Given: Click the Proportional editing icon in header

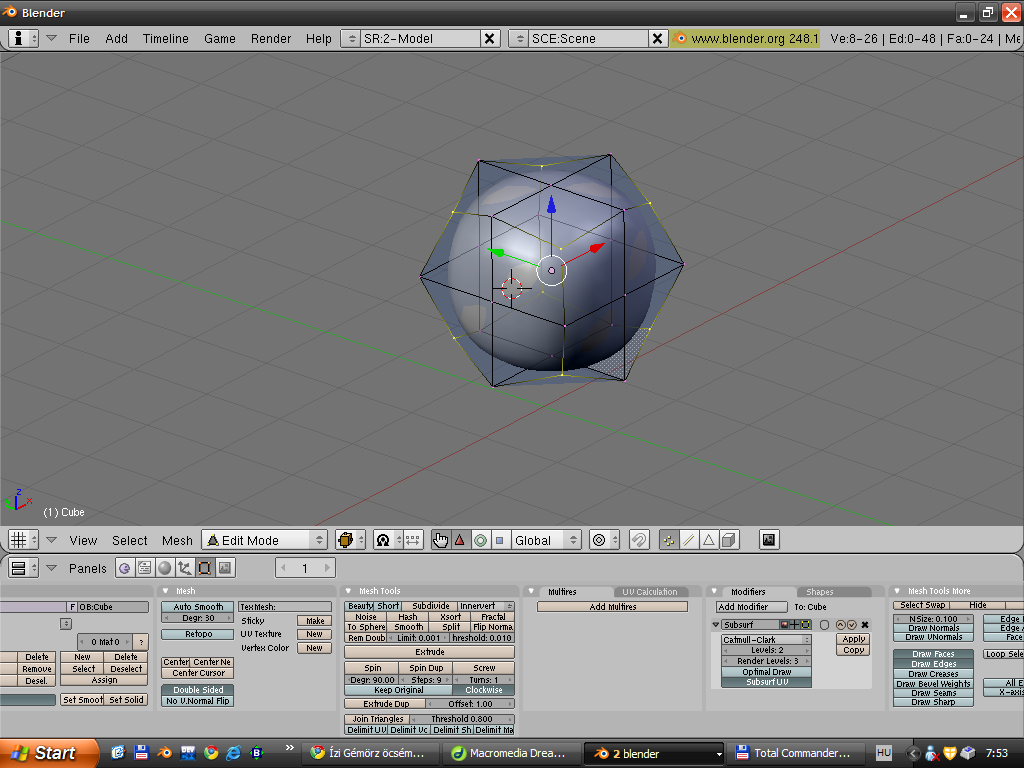Looking at the screenshot, I should click(599, 540).
